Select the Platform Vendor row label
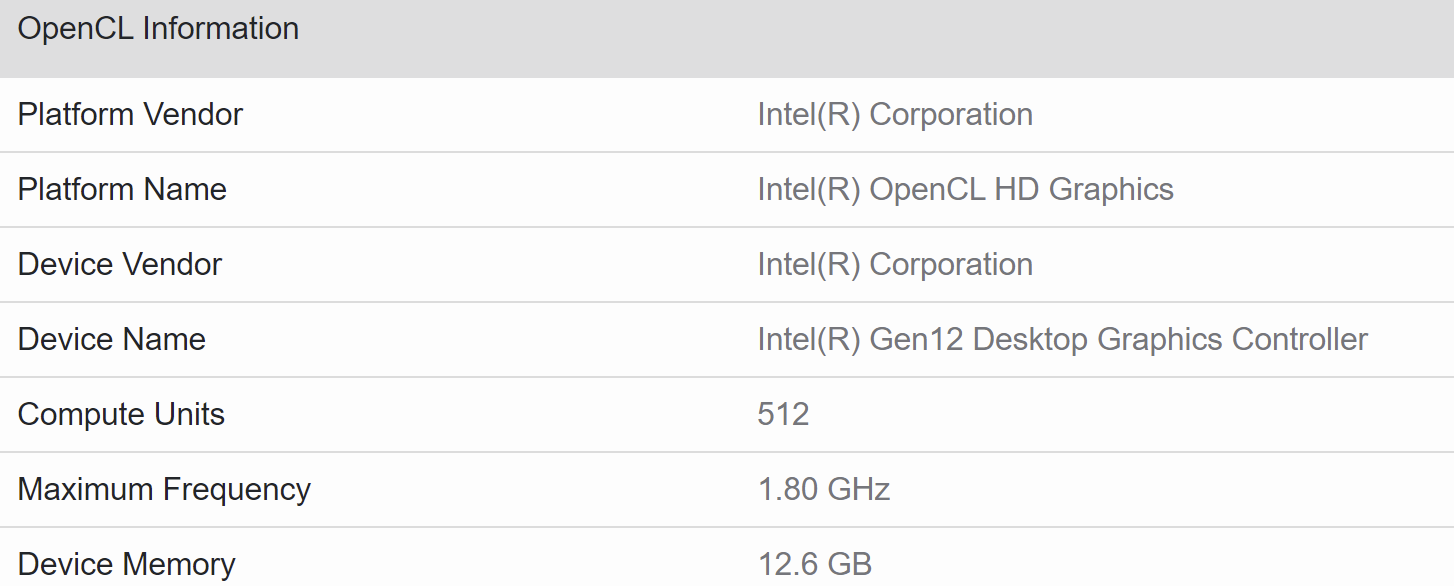The width and height of the screenshot is (1454, 586). point(130,115)
